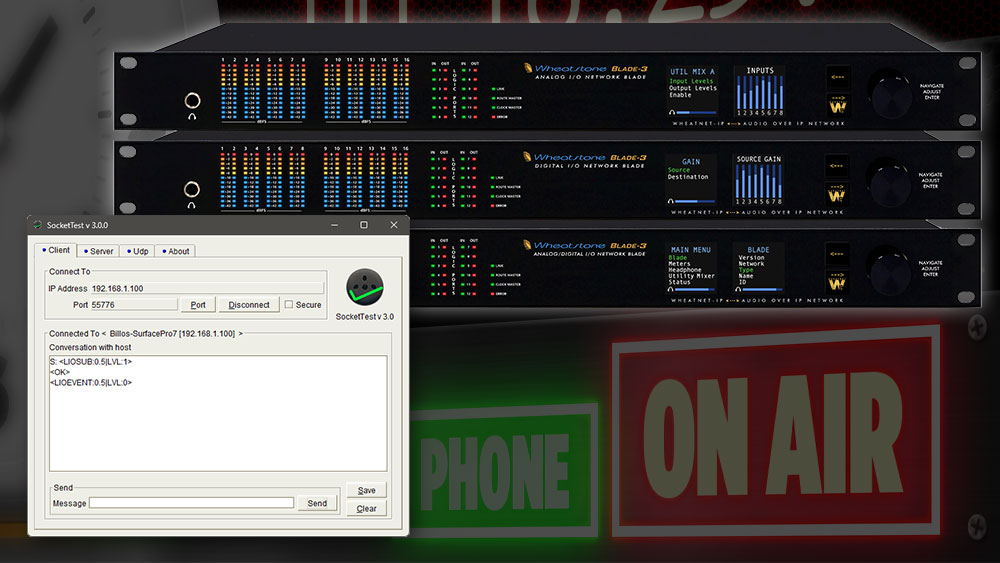
Task: Focus the Message input field
Action: pyautogui.click(x=191, y=503)
